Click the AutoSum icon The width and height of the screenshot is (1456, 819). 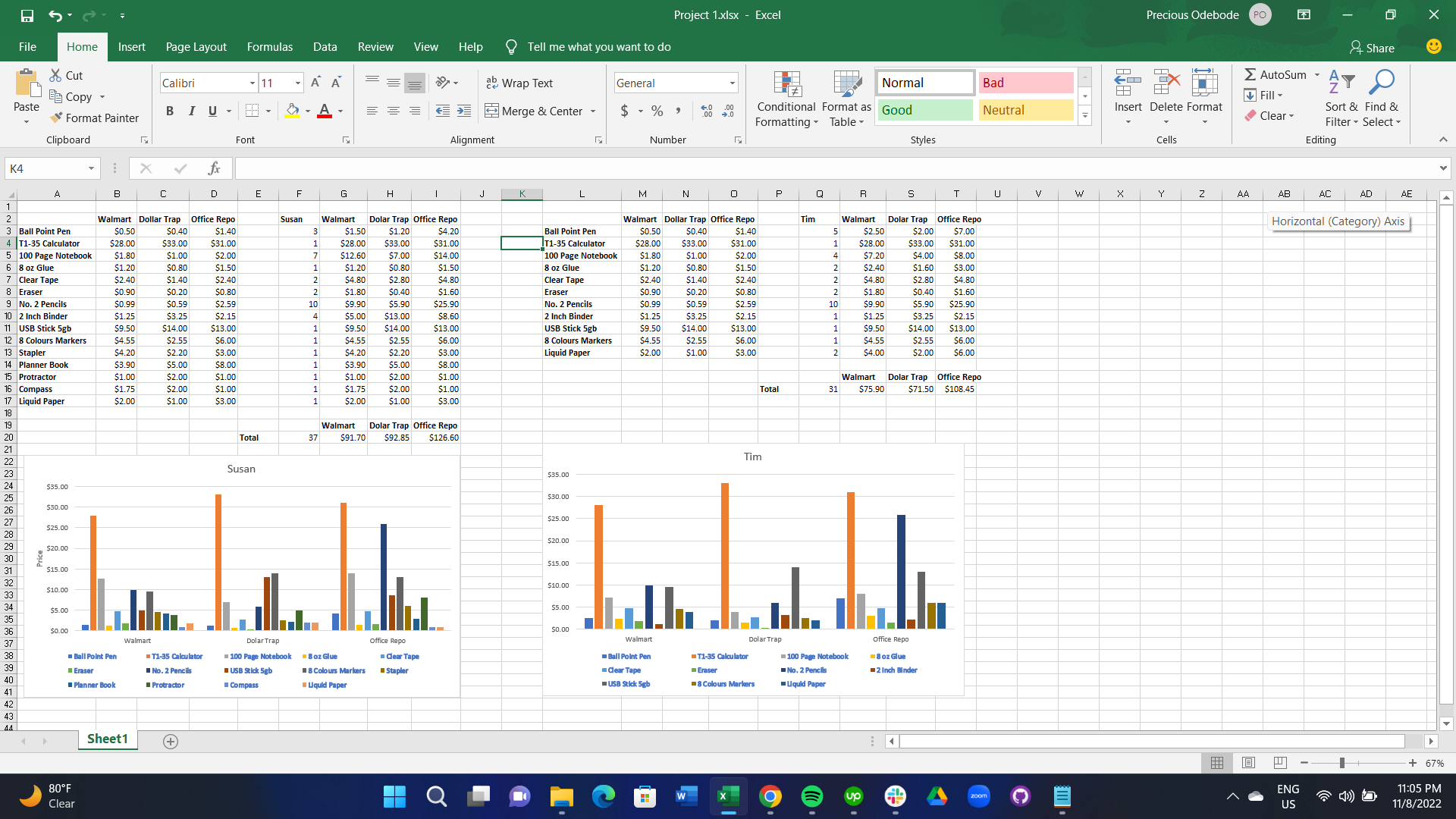click(x=1253, y=74)
